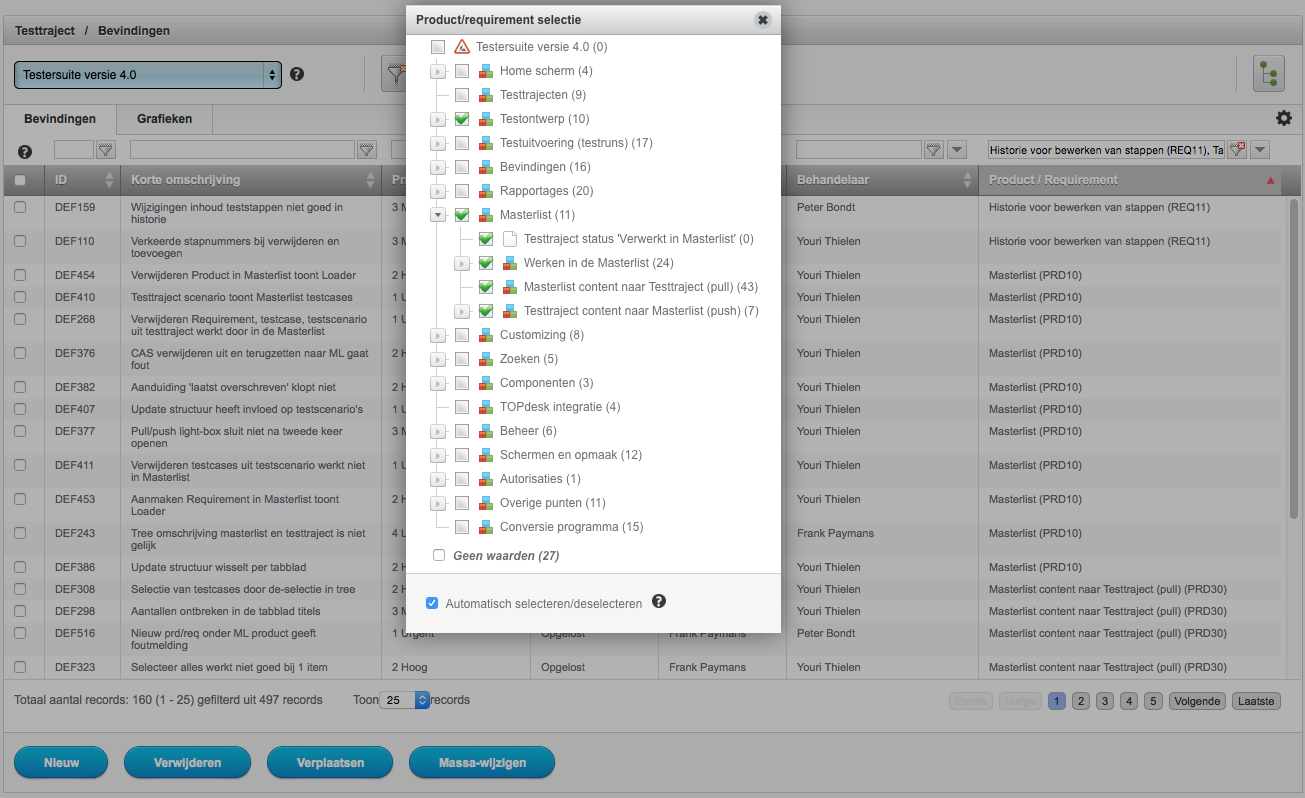Open the records per page dropdown
This screenshot has width=1305, height=798.
pyautogui.click(x=405, y=700)
